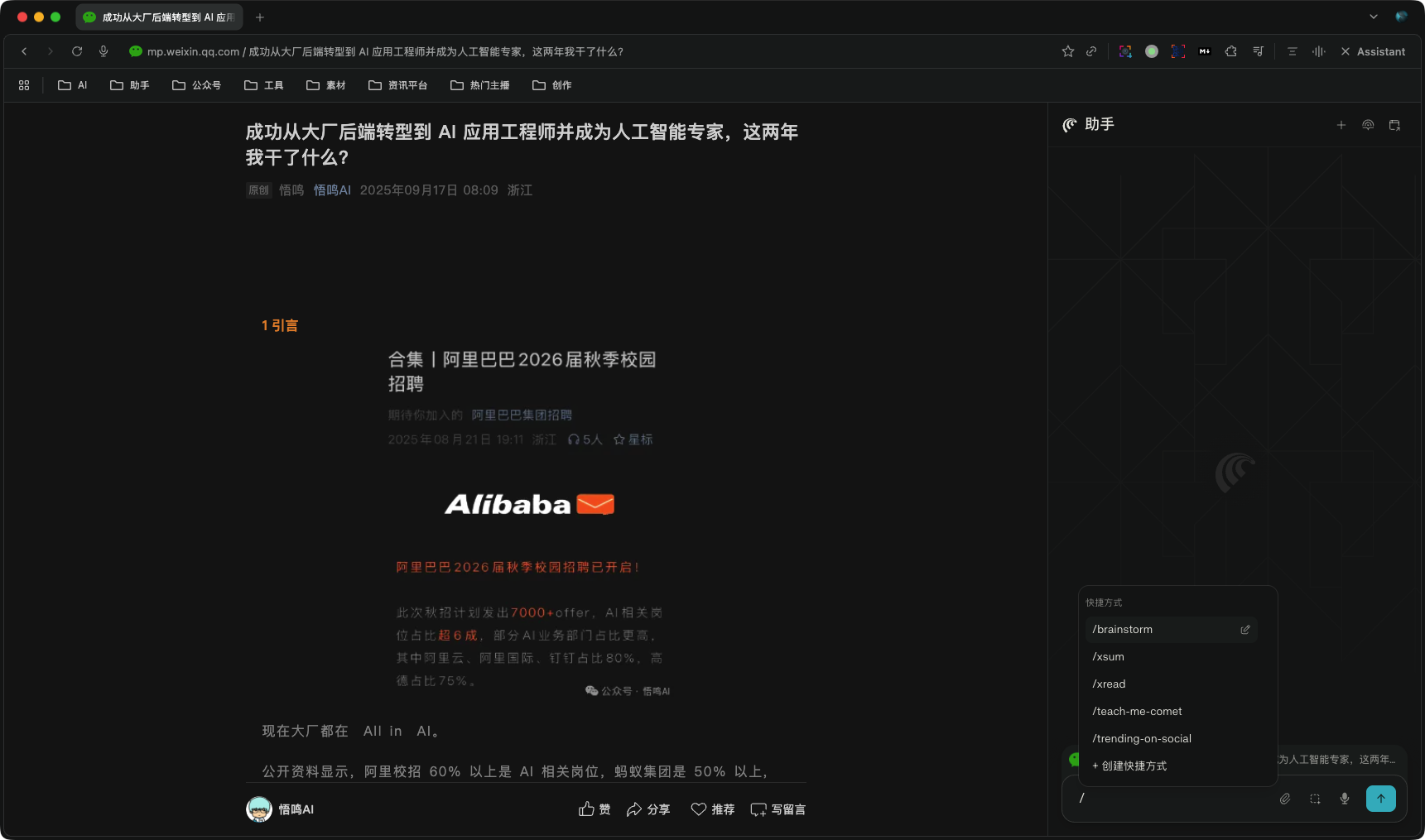Open the 素材 bookmarks folder

click(326, 85)
